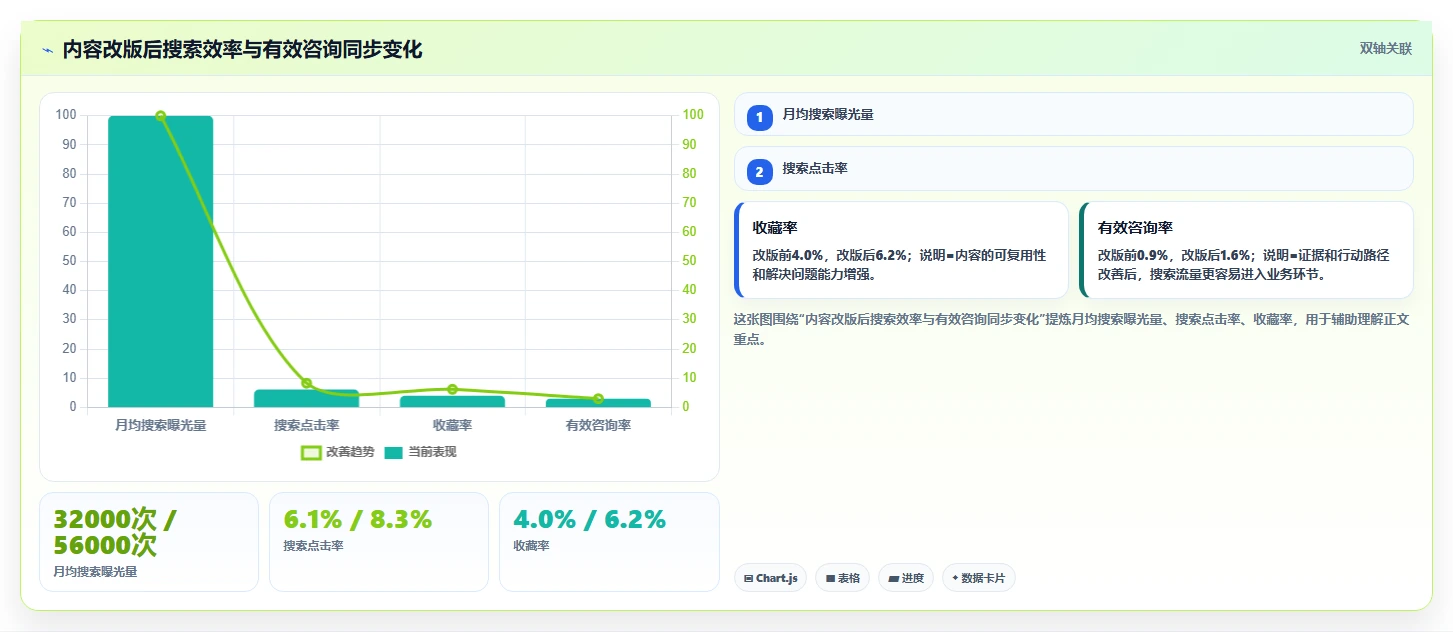
Task: Click the icon in the Chart.js tag
Action: click(x=748, y=578)
